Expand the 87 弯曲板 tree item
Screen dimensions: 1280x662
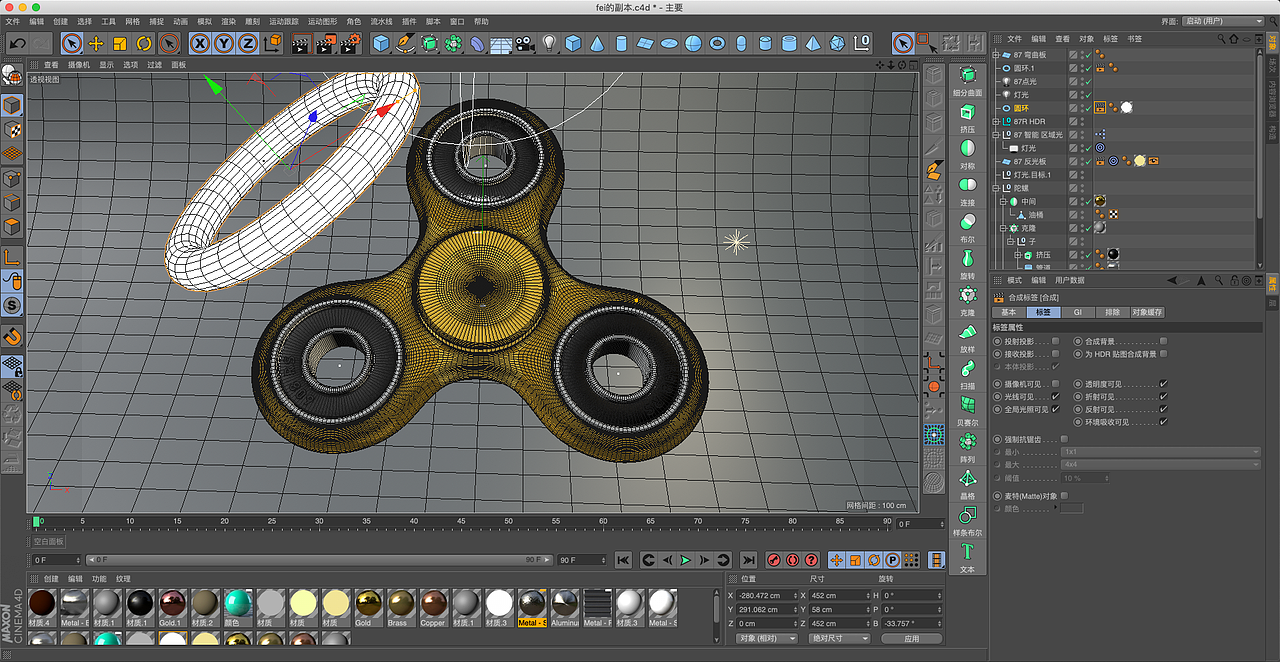996,54
